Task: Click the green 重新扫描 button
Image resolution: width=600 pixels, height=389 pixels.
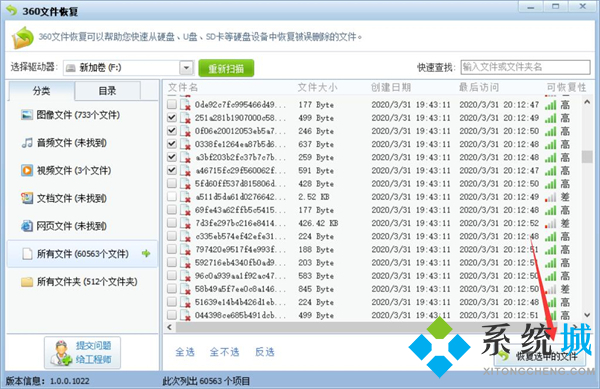Action: click(226, 68)
